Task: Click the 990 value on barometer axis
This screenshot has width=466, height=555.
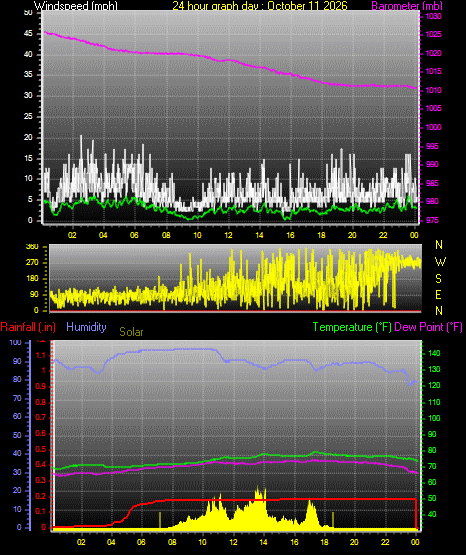Action: 432,164
